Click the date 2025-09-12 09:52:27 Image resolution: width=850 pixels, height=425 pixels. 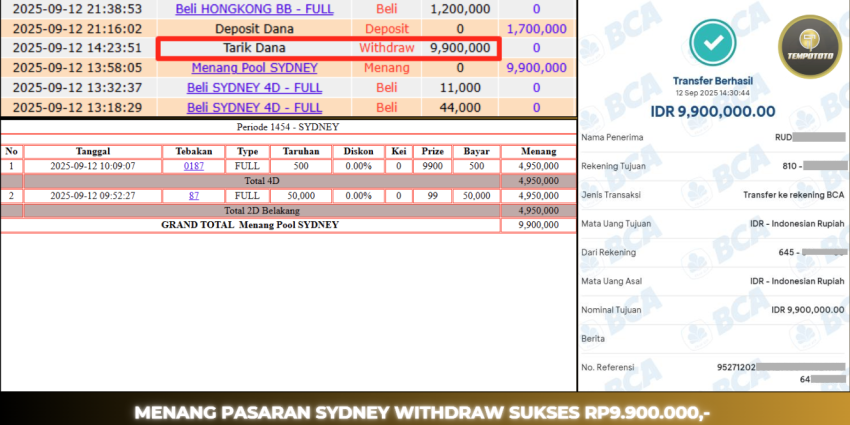[93, 196]
